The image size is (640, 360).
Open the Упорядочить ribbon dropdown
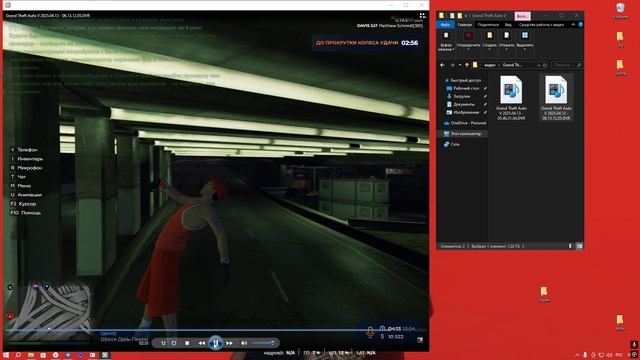tap(469, 41)
